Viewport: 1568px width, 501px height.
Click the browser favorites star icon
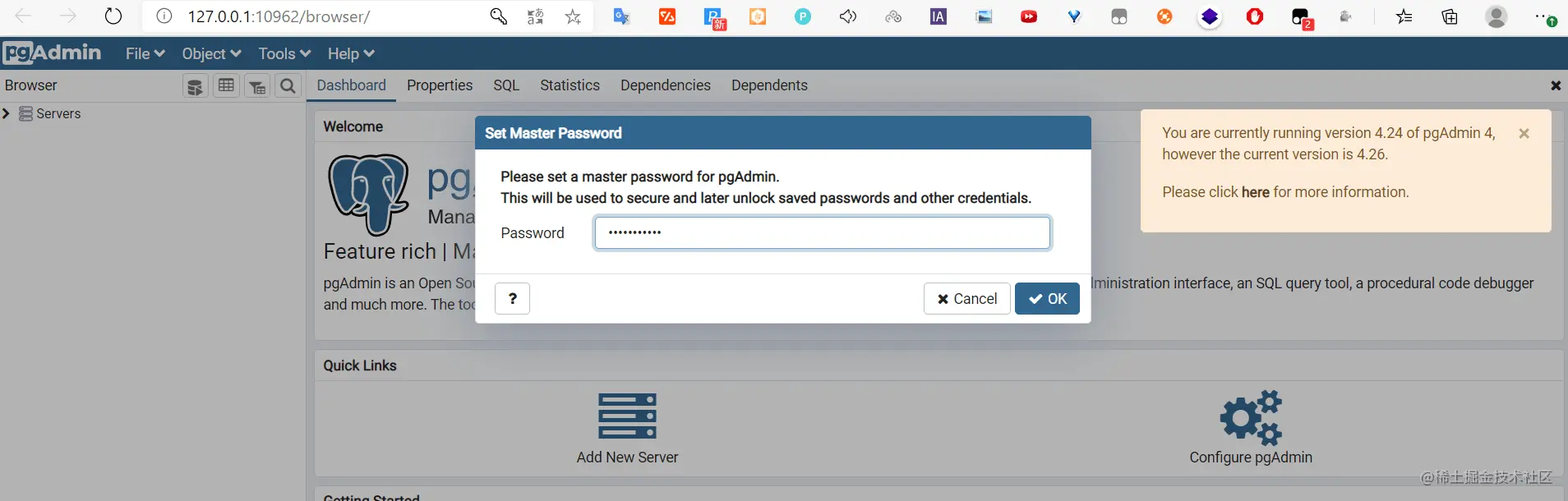pyautogui.click(x=573, y=16)
